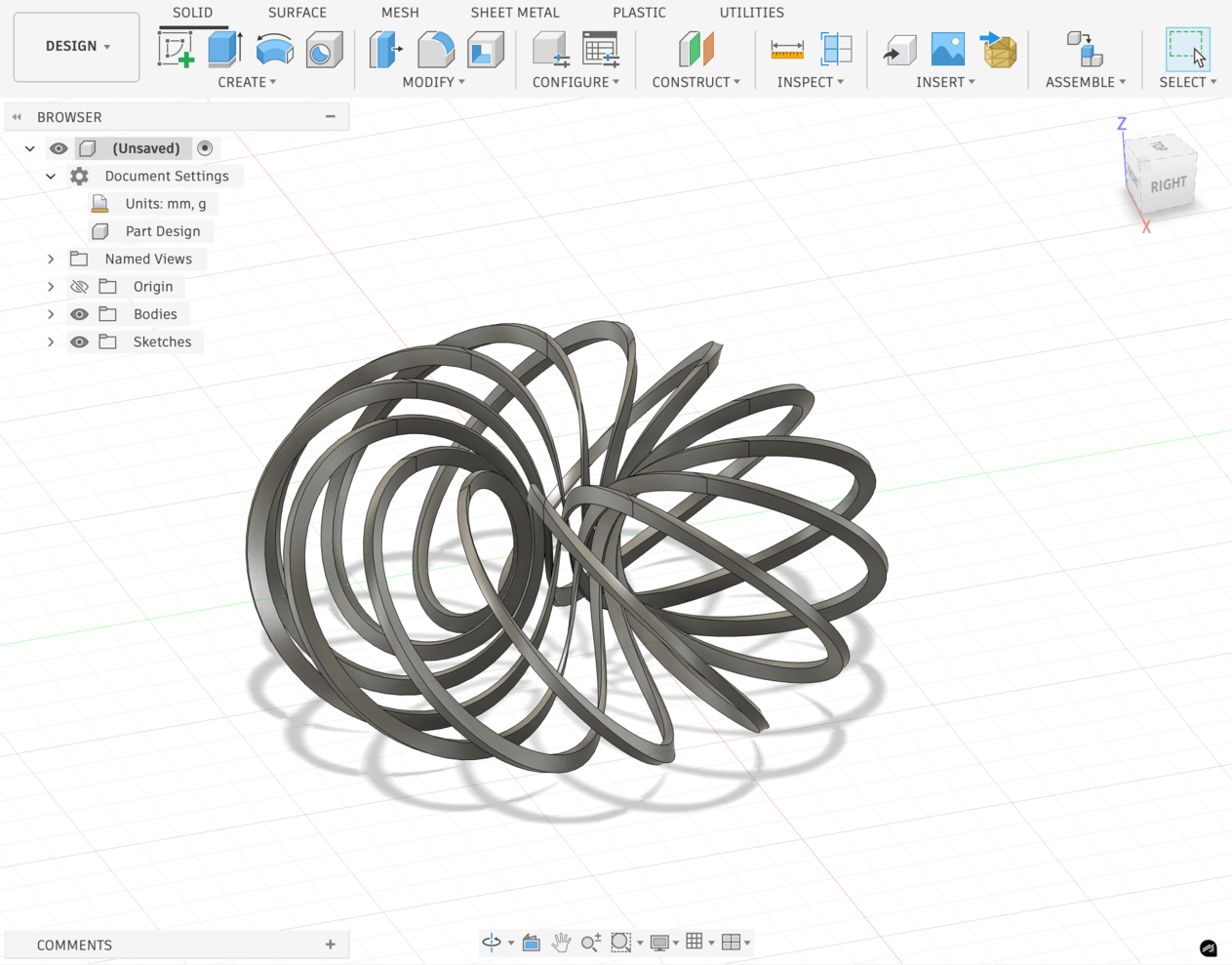This screenshot has width=1232, height=965.
Task: Expand the Named Views folder
Action: tap(50, 259)
